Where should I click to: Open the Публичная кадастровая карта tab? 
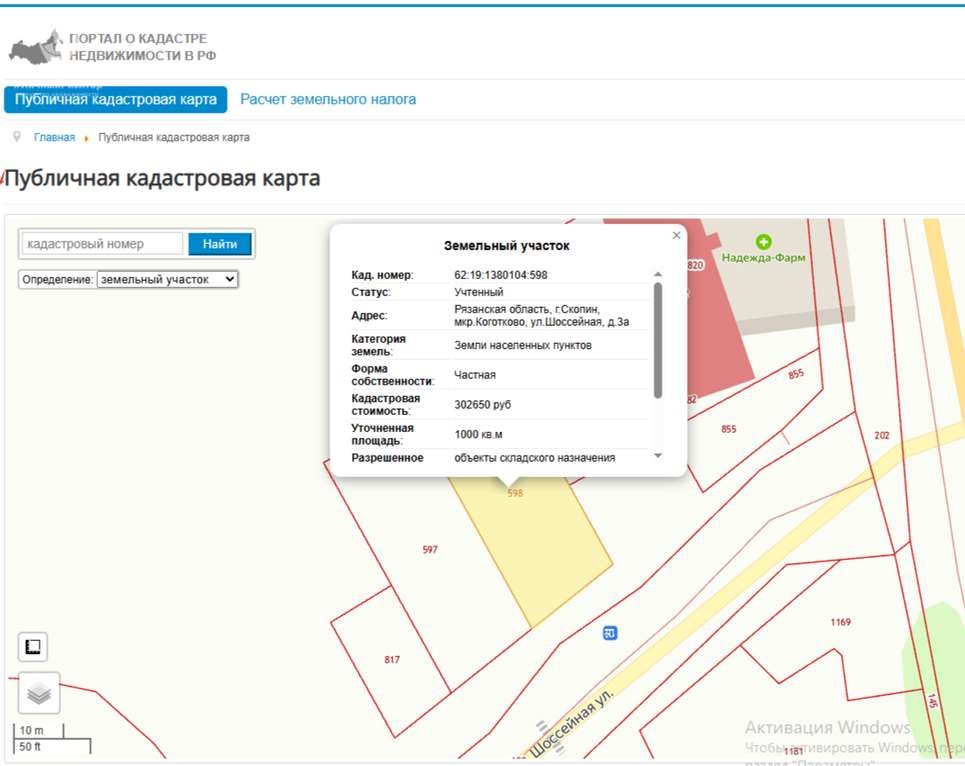(116, 100)
